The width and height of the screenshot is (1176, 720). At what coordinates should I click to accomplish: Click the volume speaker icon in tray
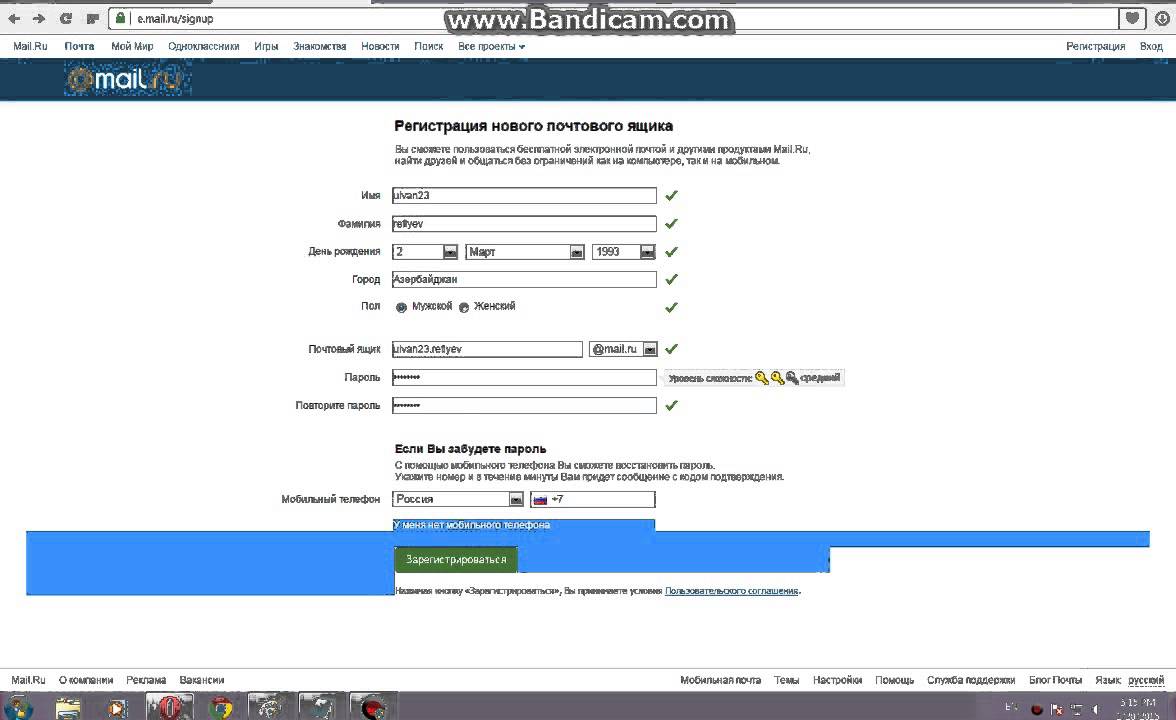click(1096, 709)
